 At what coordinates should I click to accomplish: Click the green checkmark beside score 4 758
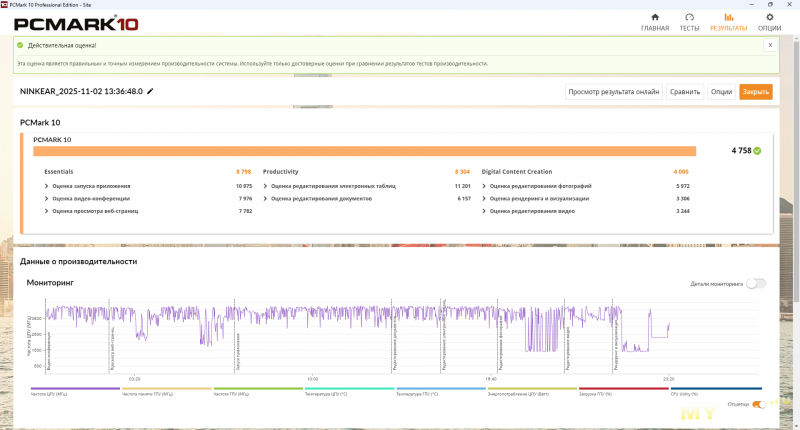757,151
